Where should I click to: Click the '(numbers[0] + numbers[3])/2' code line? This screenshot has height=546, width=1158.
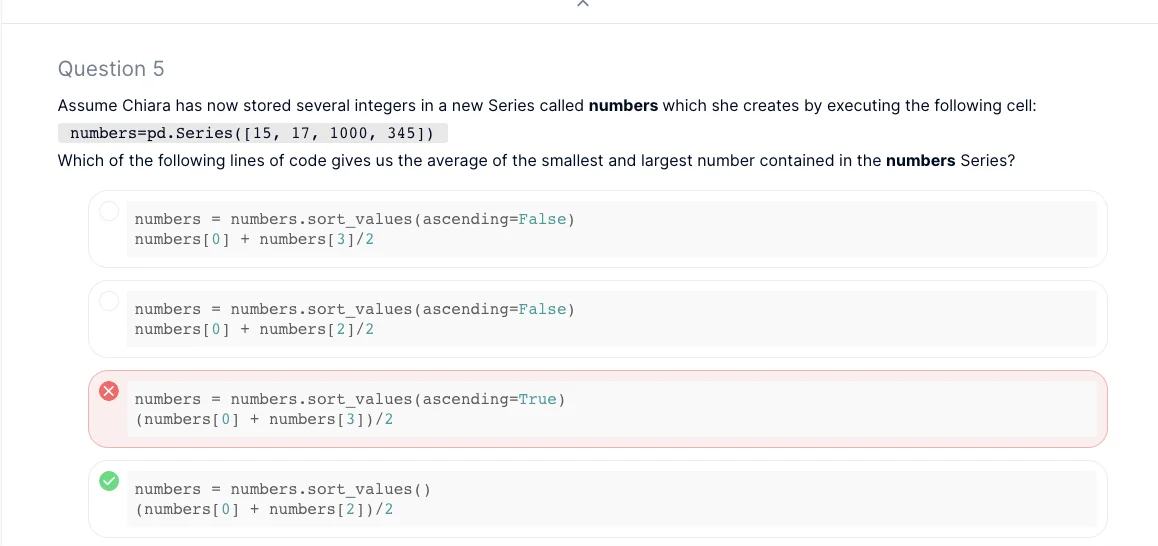coord(264,419)
